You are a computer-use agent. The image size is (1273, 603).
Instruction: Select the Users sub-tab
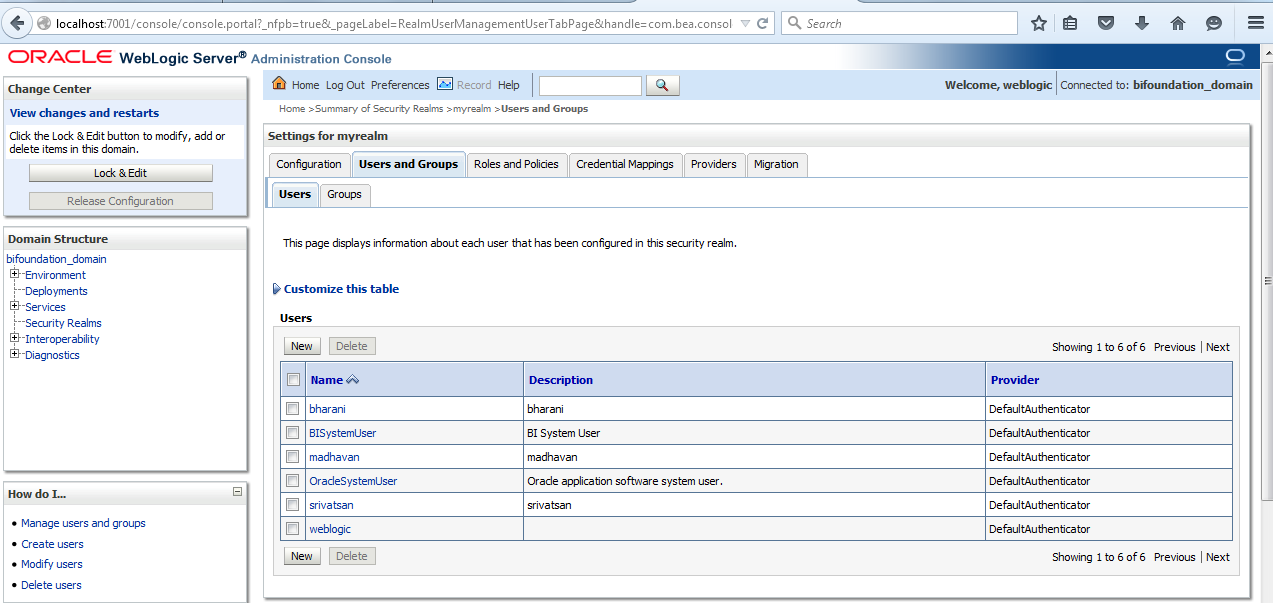295,195
